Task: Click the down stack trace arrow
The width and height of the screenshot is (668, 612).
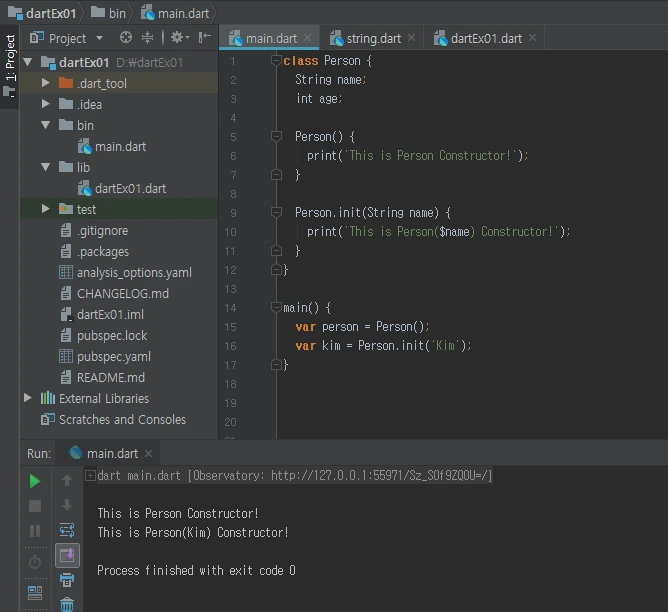Action: point(67,505)
